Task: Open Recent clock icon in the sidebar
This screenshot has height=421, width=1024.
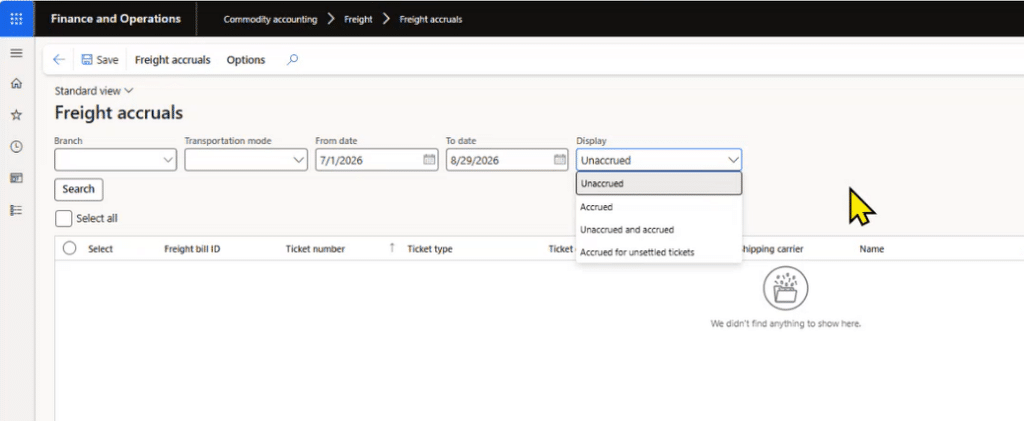Action: click(17, 147)
